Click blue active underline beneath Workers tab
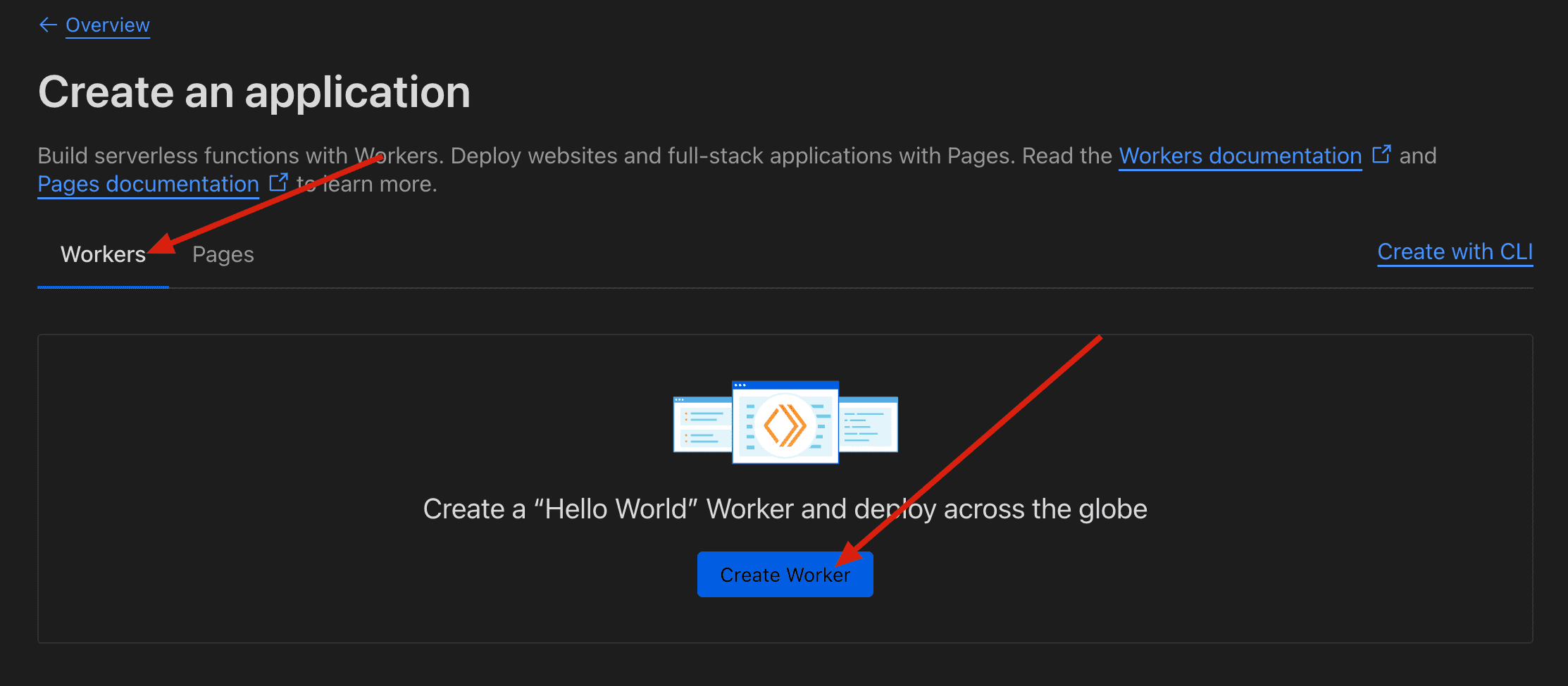This screenshot has height=686, width=1568. pos(103,287)
